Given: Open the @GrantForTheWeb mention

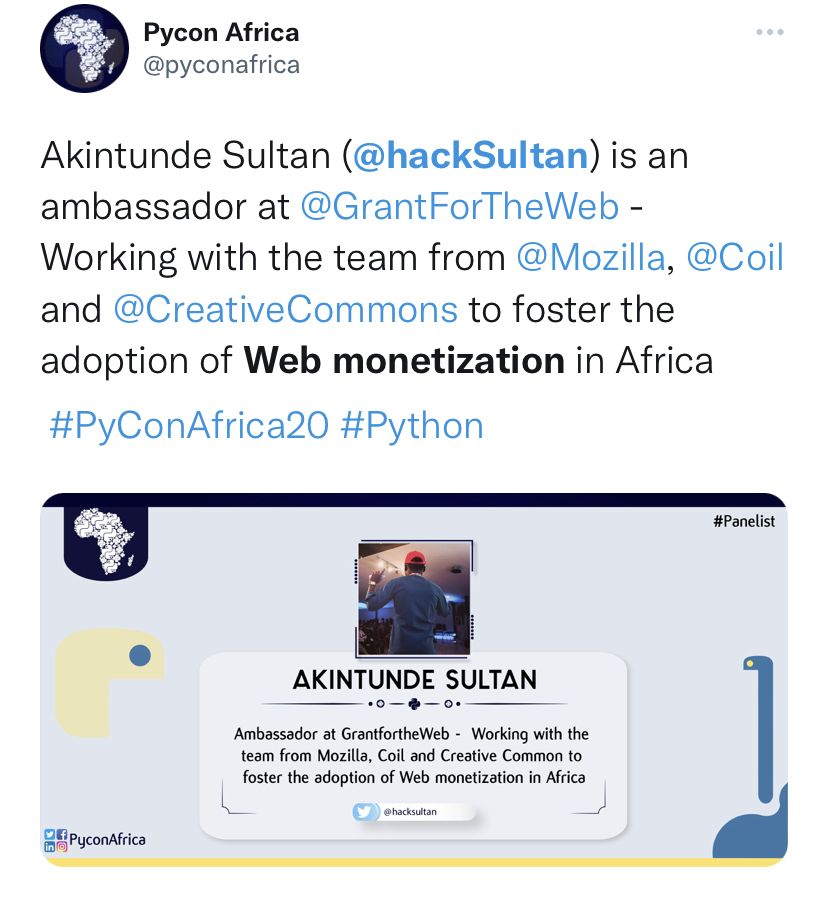Looking at the screenshot, I should pyautogui.click(x=460, y=207).
